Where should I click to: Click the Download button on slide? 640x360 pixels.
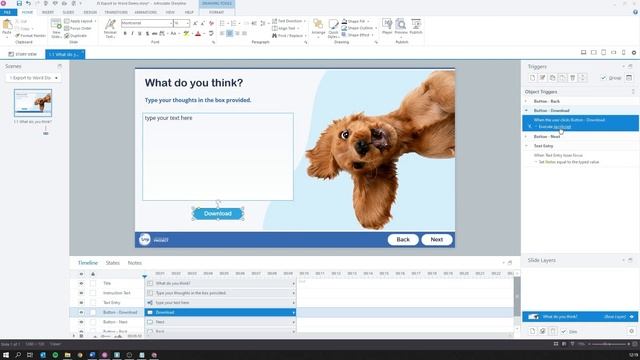pos(218,213)
